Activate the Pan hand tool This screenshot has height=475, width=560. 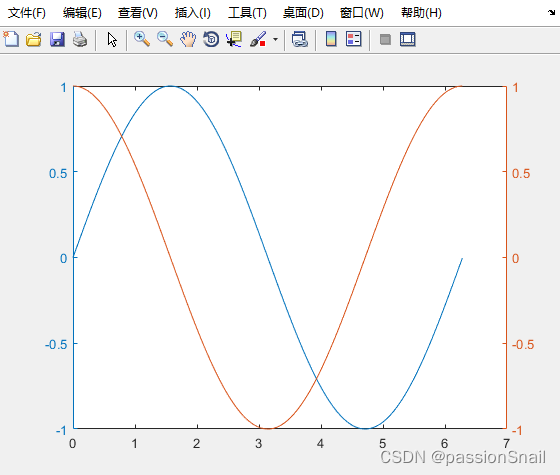pos(188,39)
